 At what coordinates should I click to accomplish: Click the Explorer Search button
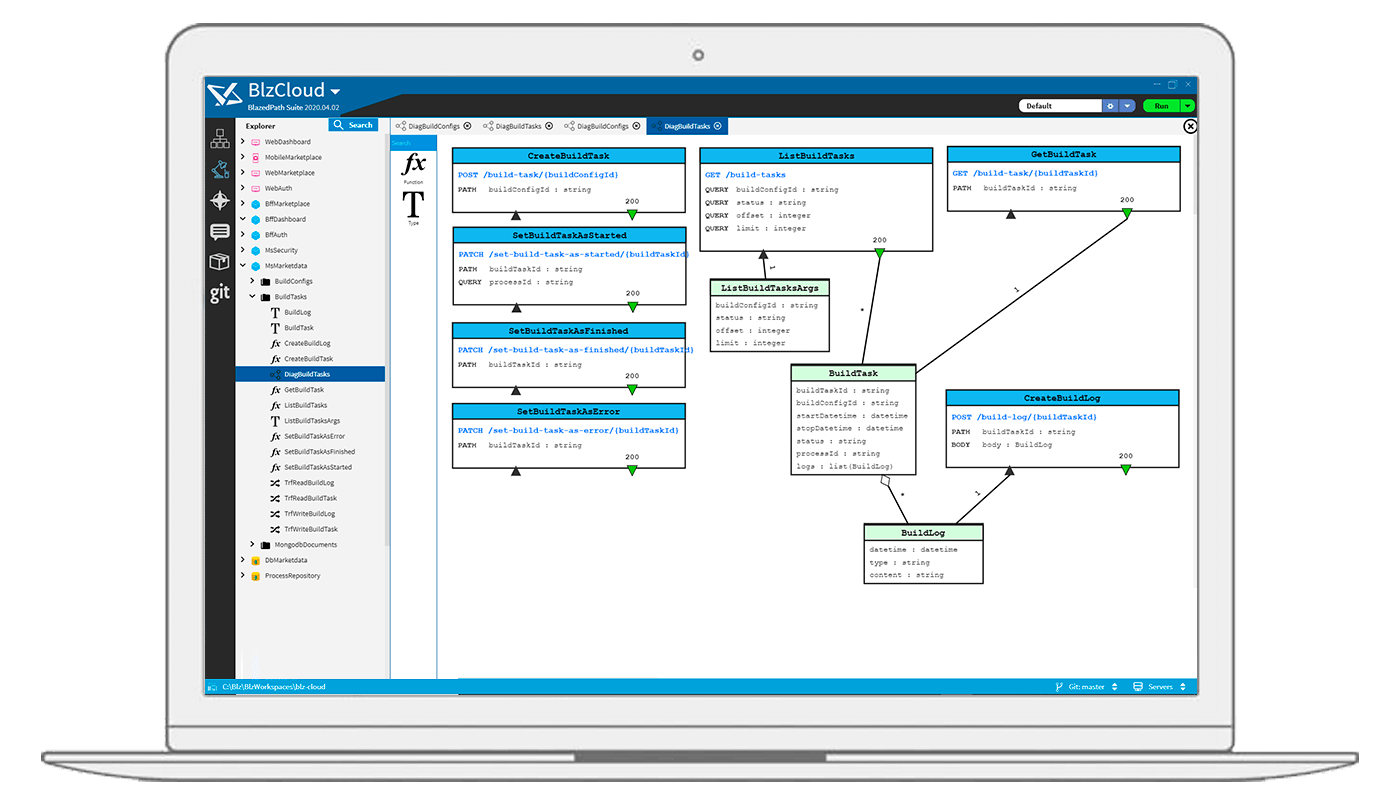[353, 125]
